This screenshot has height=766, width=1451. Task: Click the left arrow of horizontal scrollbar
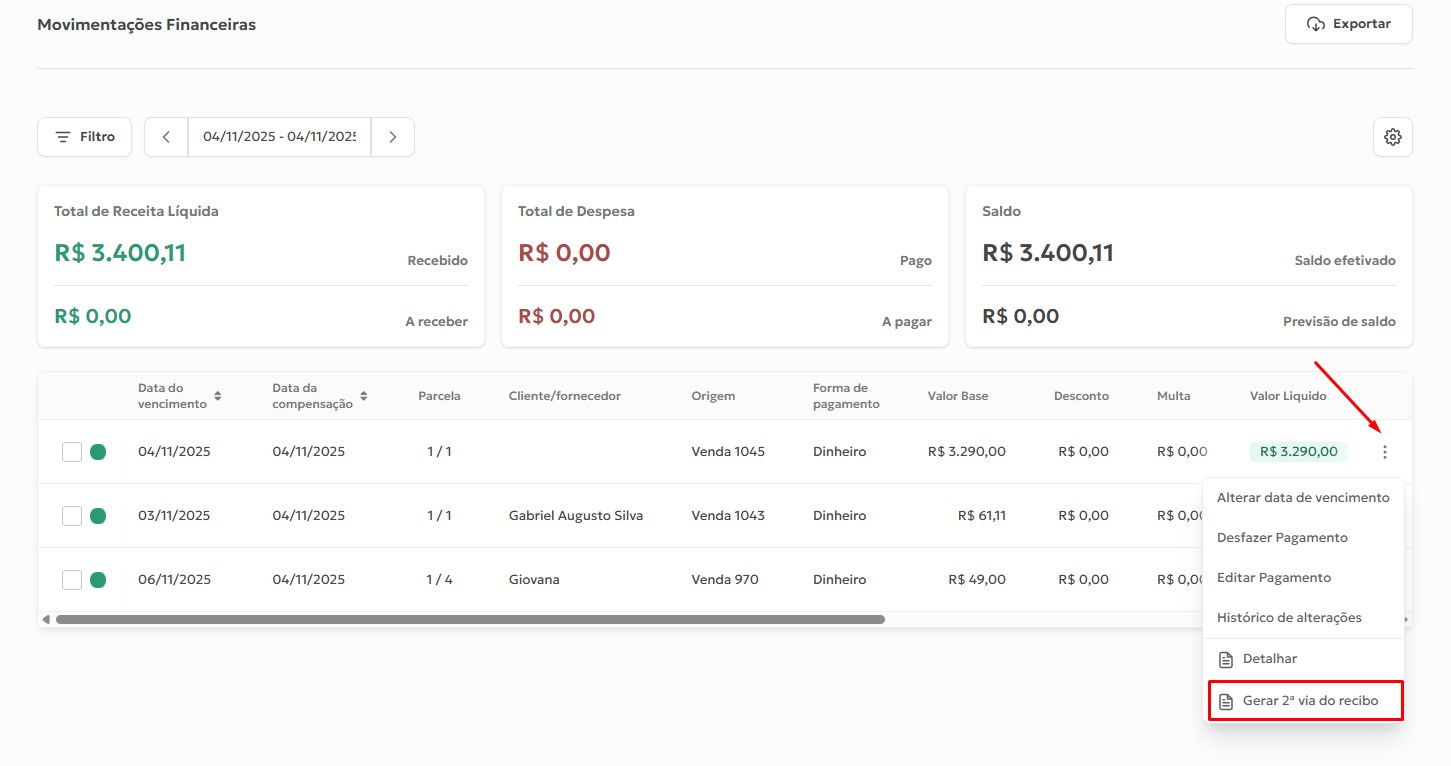point(45,620)
